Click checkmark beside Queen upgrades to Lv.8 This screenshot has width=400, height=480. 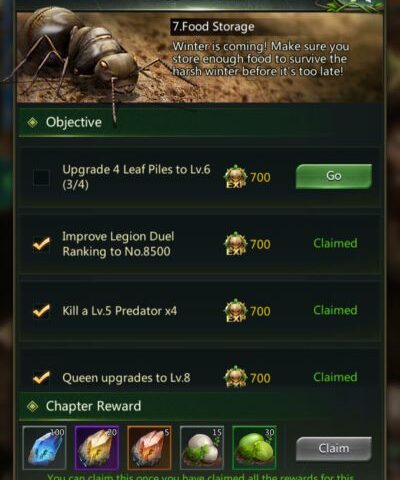click(x=41, y=378)
